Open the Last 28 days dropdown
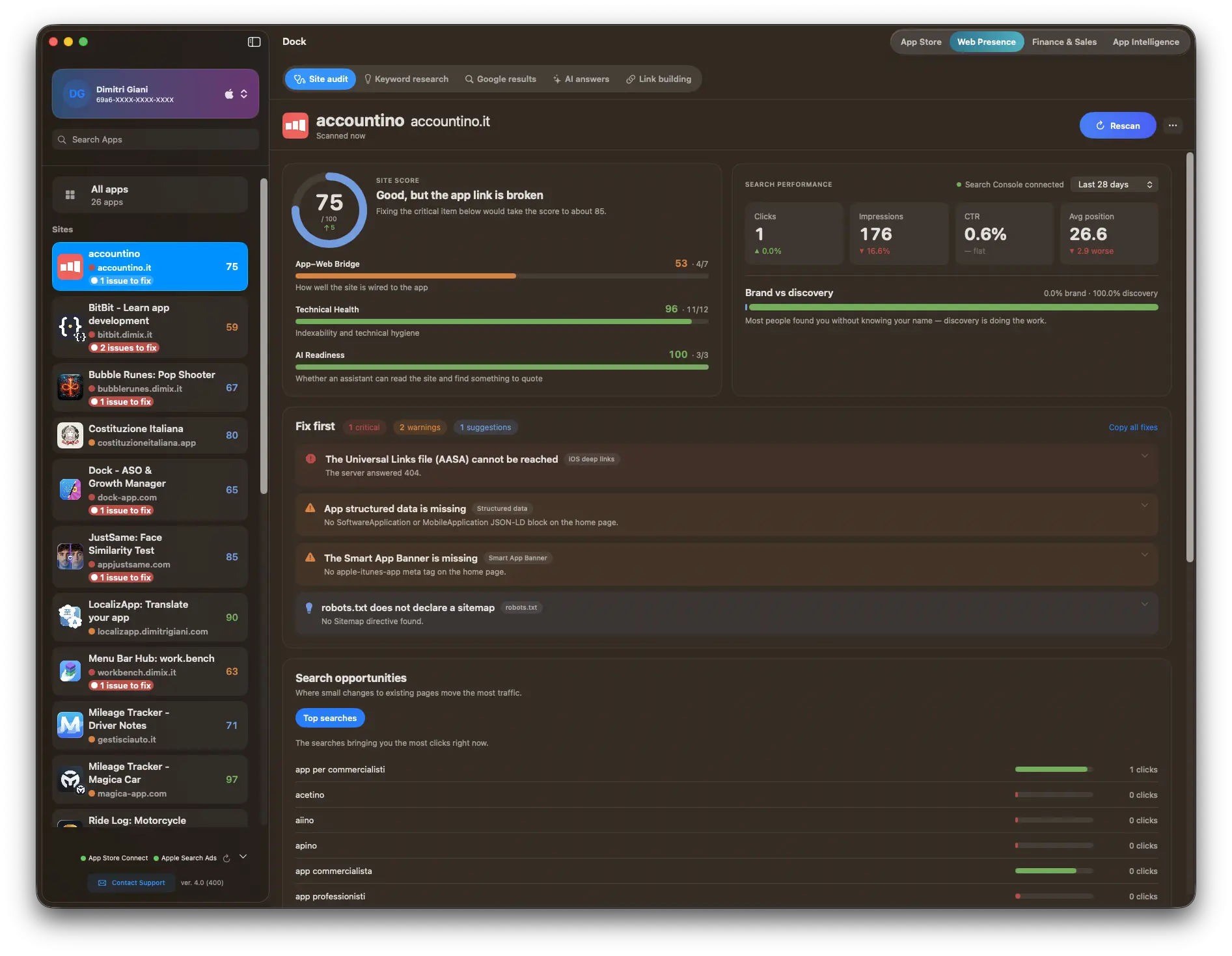The width and height of the screenshot is (1232, 956). [x=1114, y=185]
